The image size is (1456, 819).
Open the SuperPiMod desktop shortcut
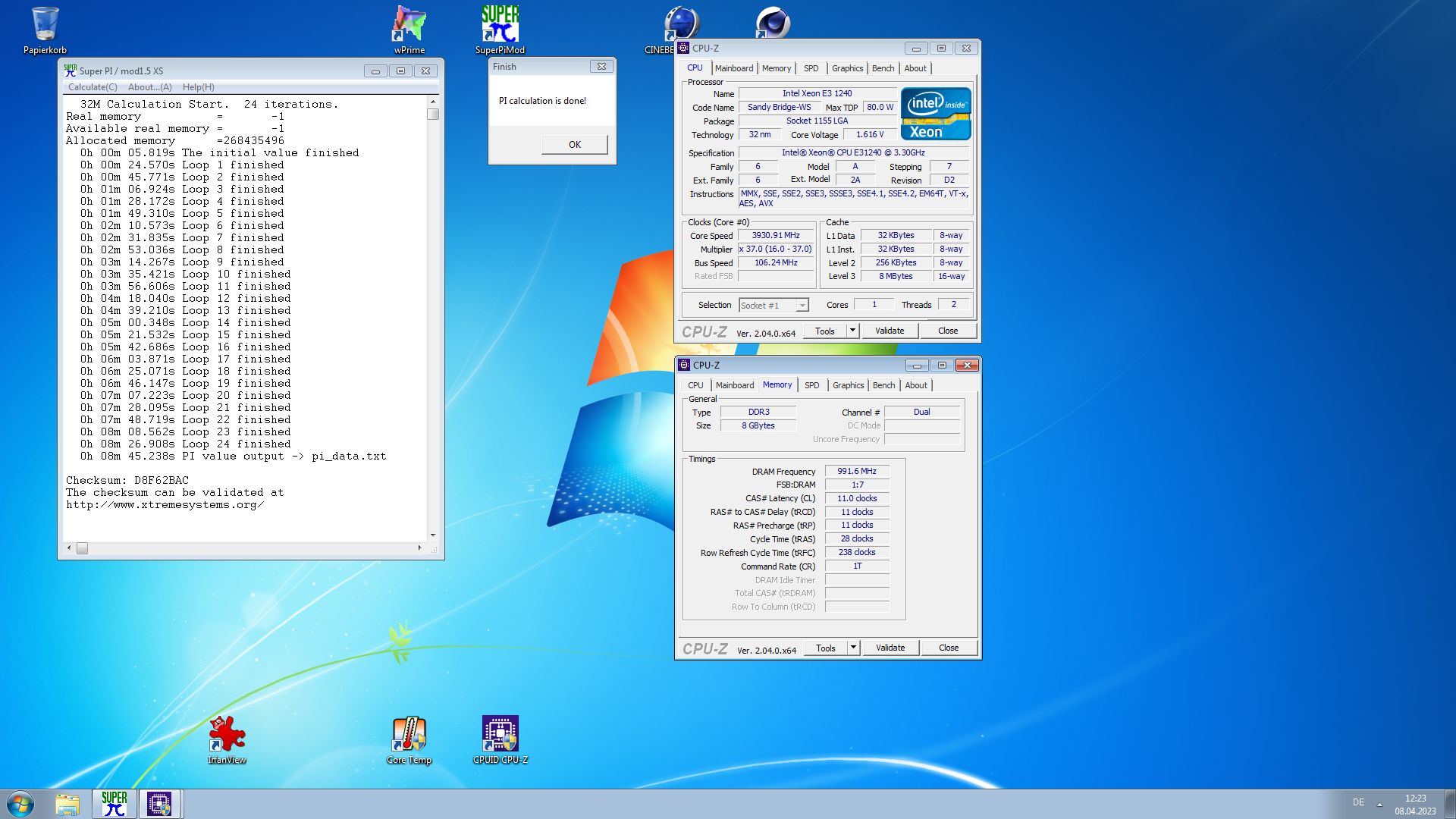click(x=500, y=29)
